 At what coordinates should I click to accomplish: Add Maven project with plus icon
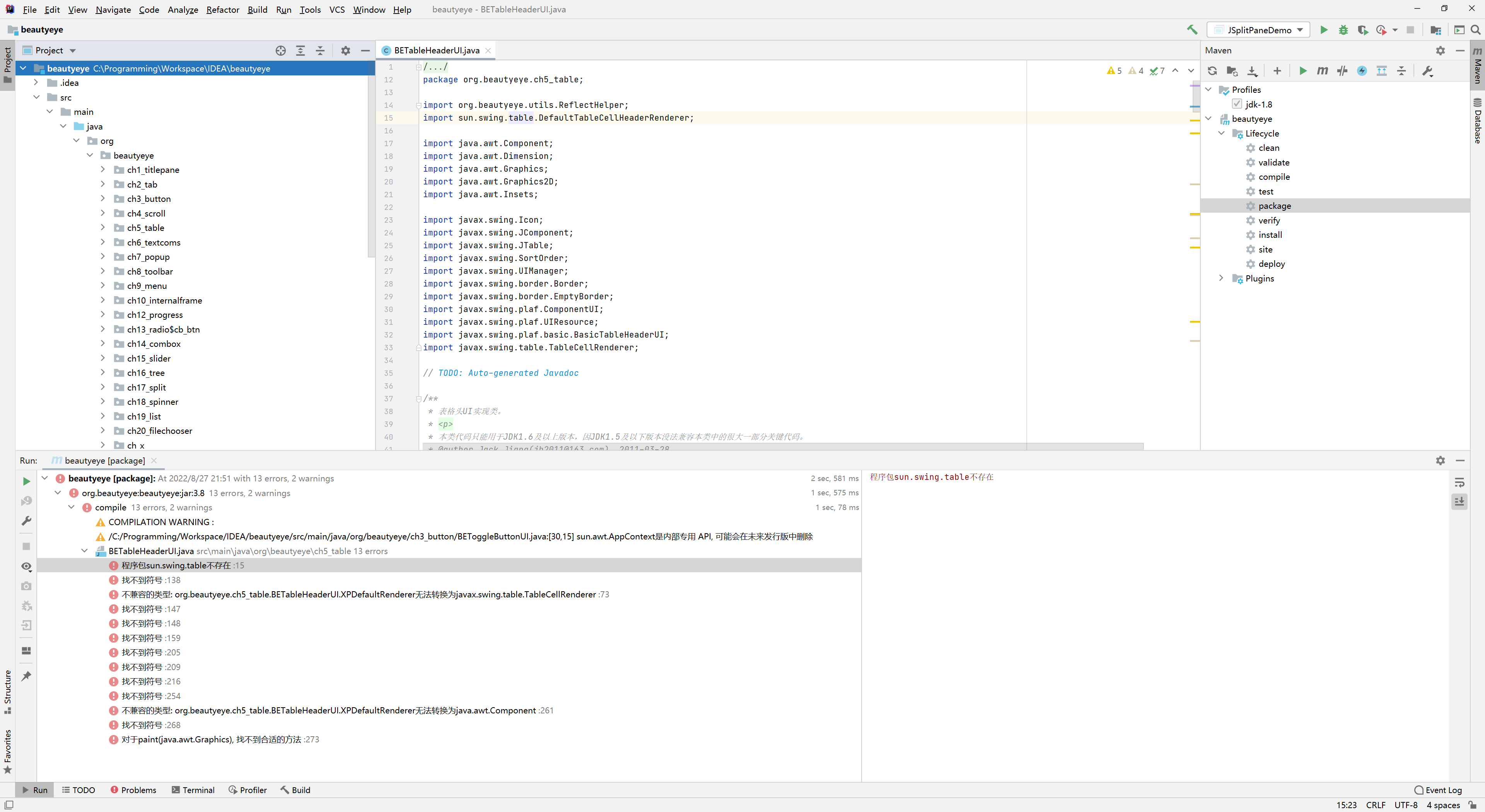(1277, 71)
